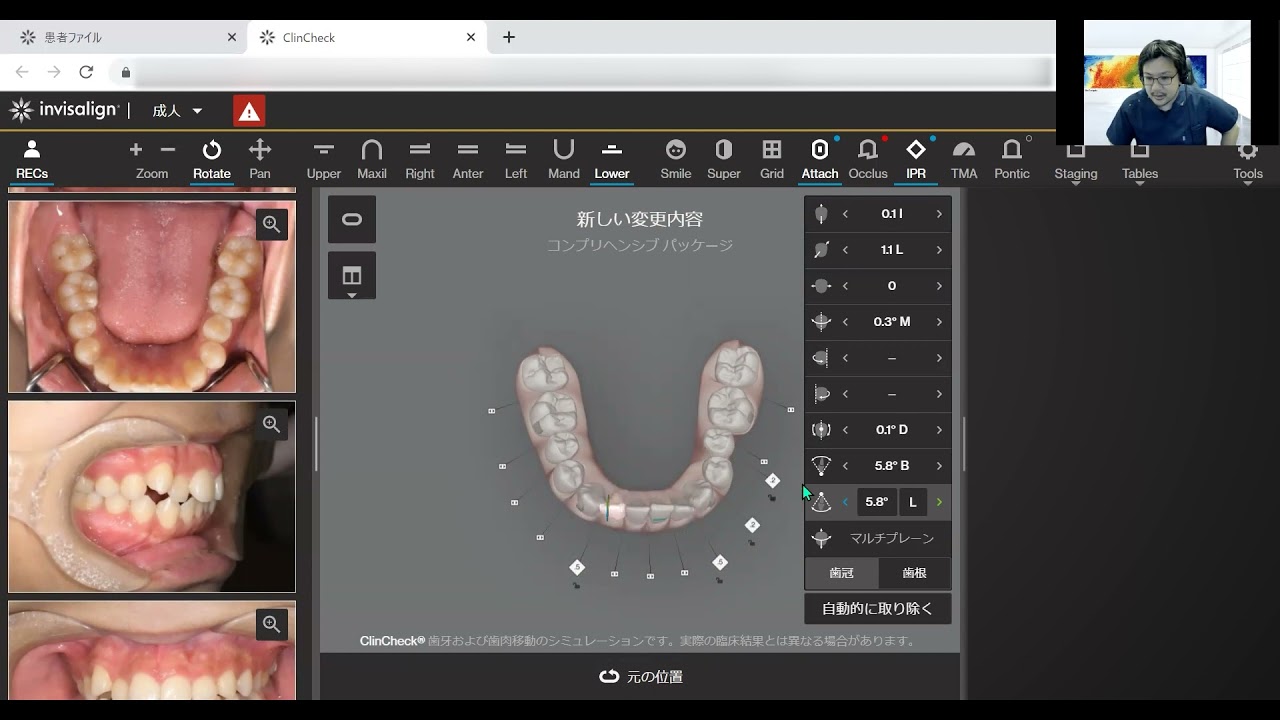This screenshot has width=1280, height=720.
Task: Increase the 5.8° B inclination value
Action: coord(939,466)
